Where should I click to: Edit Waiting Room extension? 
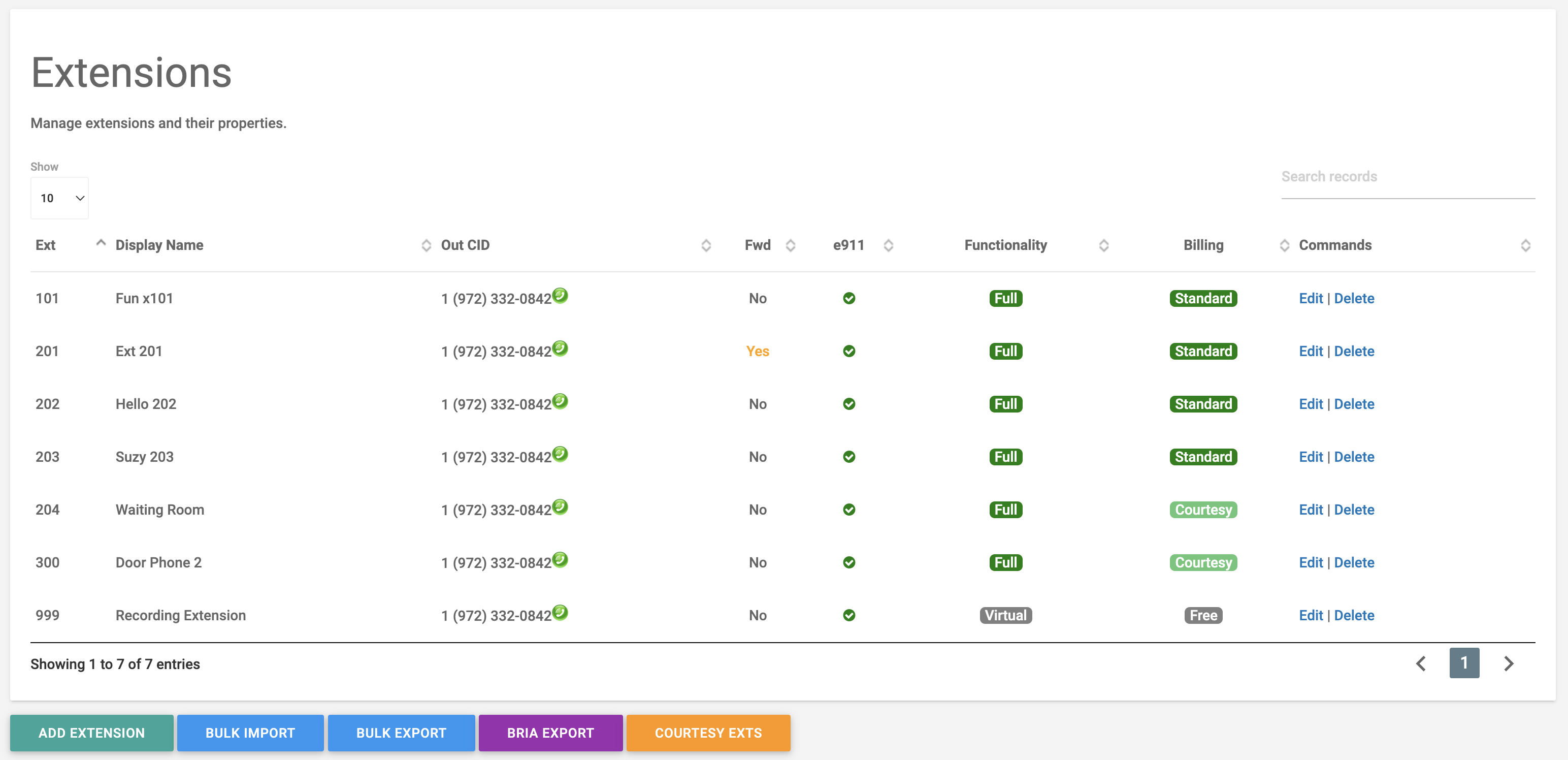click(x=1311, y=510)
